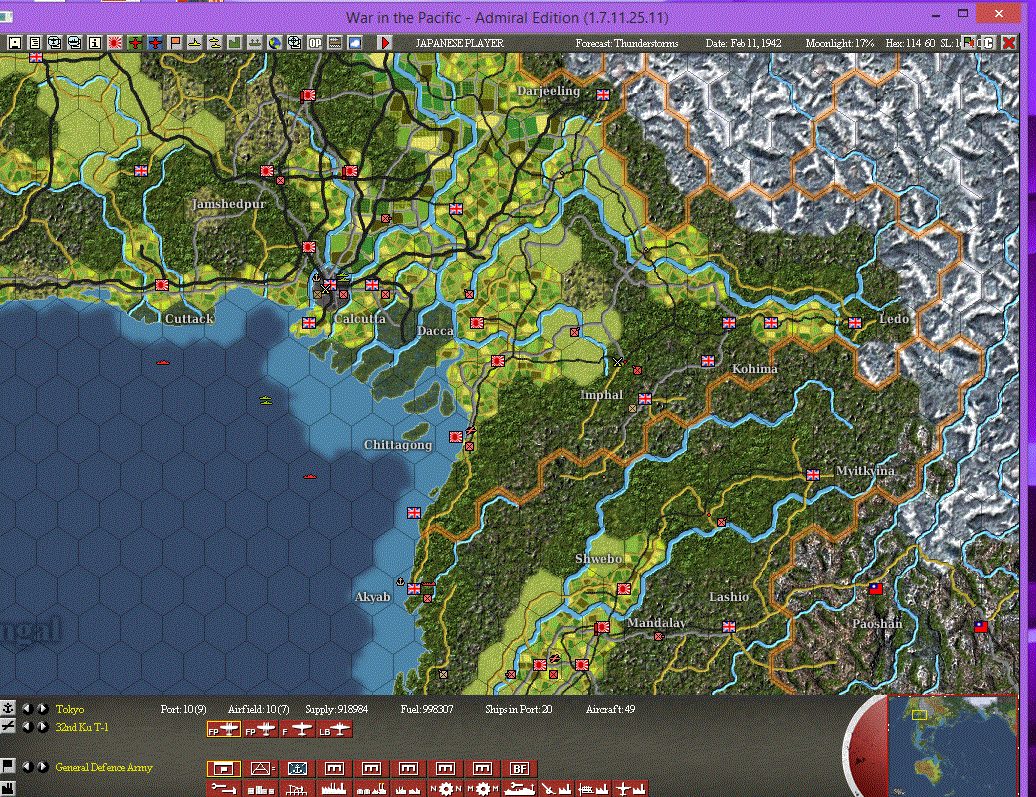The image size is (1036, 797).
Task: Click the General Defence Army unit name
Action: coord(104,767)
